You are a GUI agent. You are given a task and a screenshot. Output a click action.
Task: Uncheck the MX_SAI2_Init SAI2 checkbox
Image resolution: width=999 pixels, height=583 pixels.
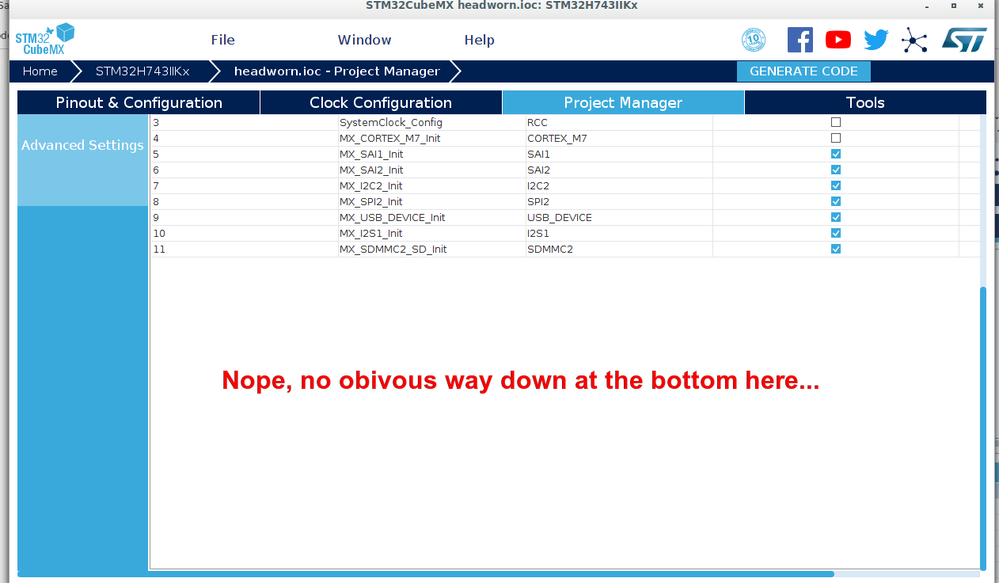[836, 170]
